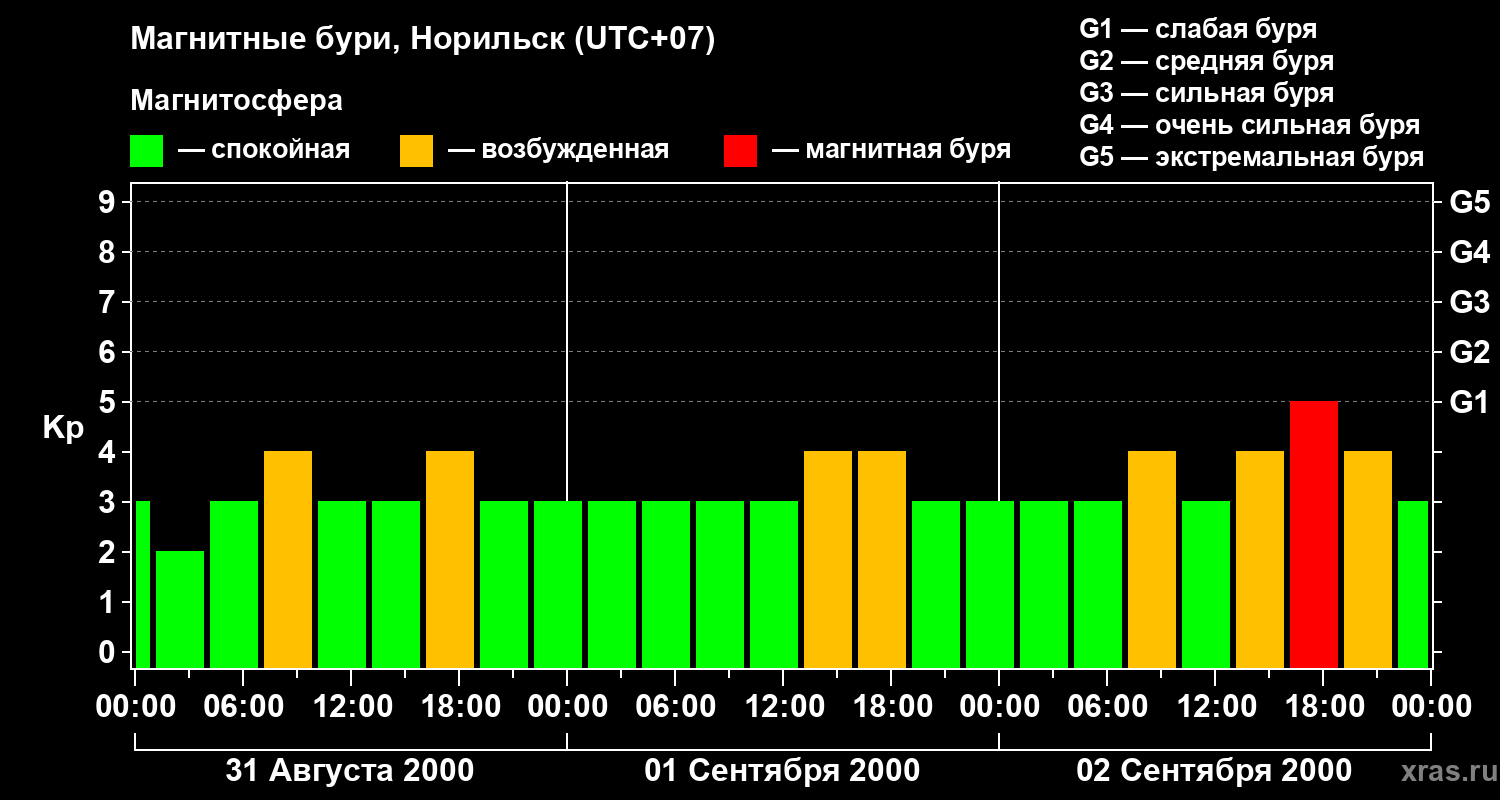
Task: Select the chart title 'Магнитные бури, Норильск (UTC+07)'
Action: tap(423, 40)
